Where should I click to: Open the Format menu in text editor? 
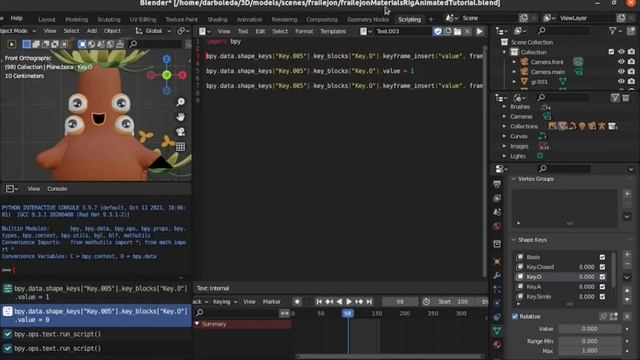[x=304, y=31]
